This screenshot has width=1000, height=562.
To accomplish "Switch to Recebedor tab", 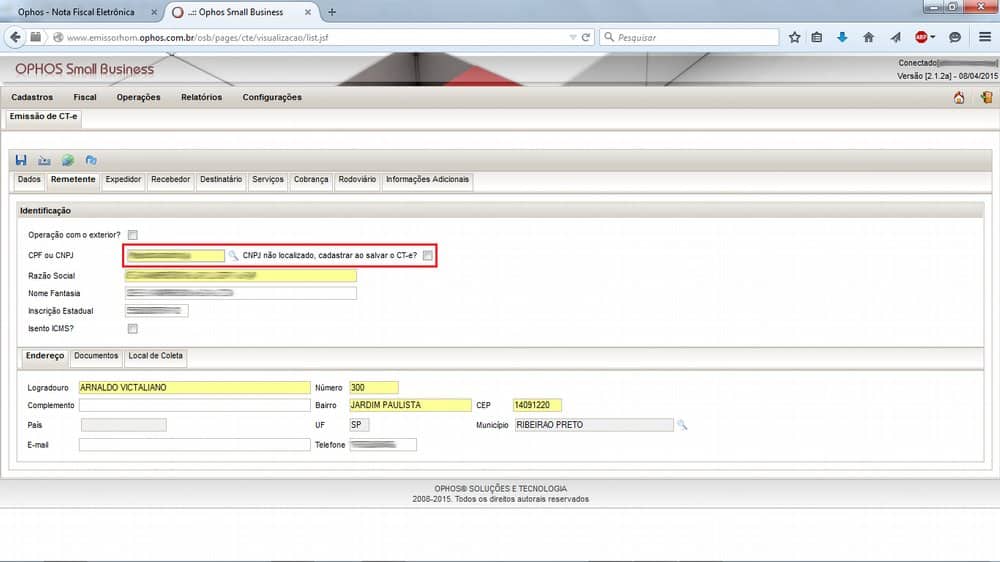I will [x=170, y=180].
